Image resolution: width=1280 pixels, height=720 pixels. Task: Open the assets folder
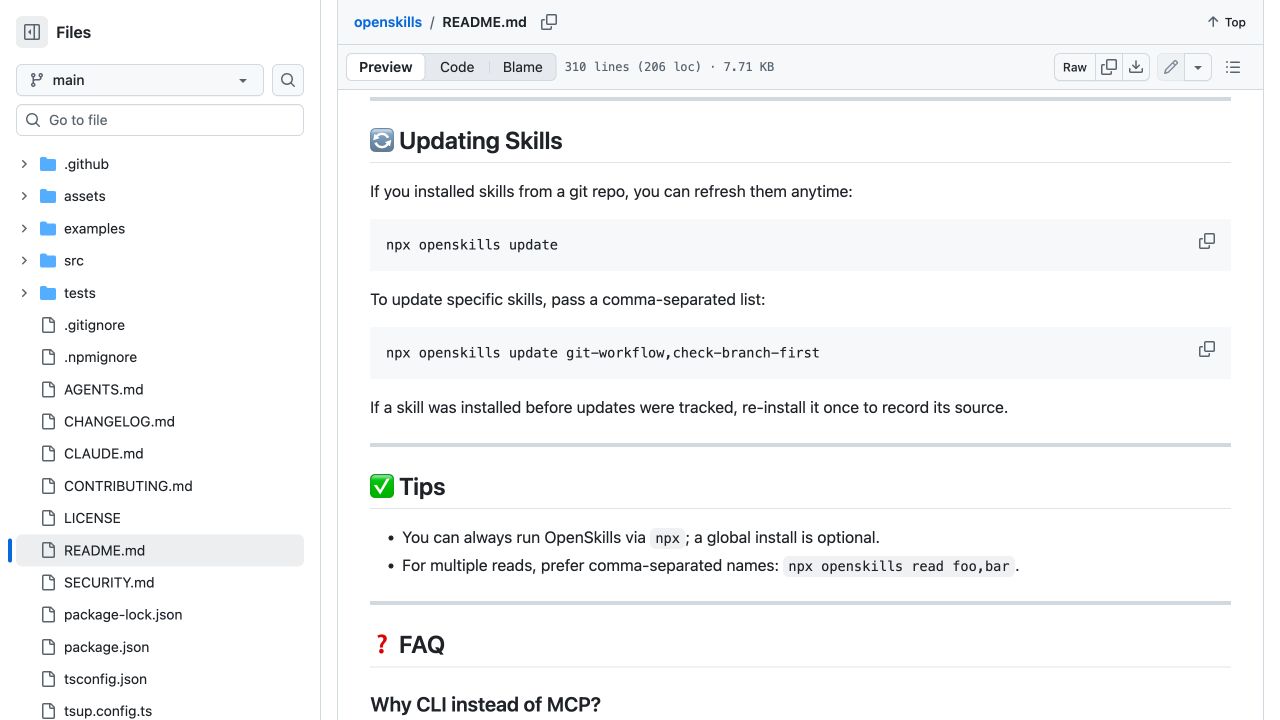pyautogui.click(x=84, y=196)
